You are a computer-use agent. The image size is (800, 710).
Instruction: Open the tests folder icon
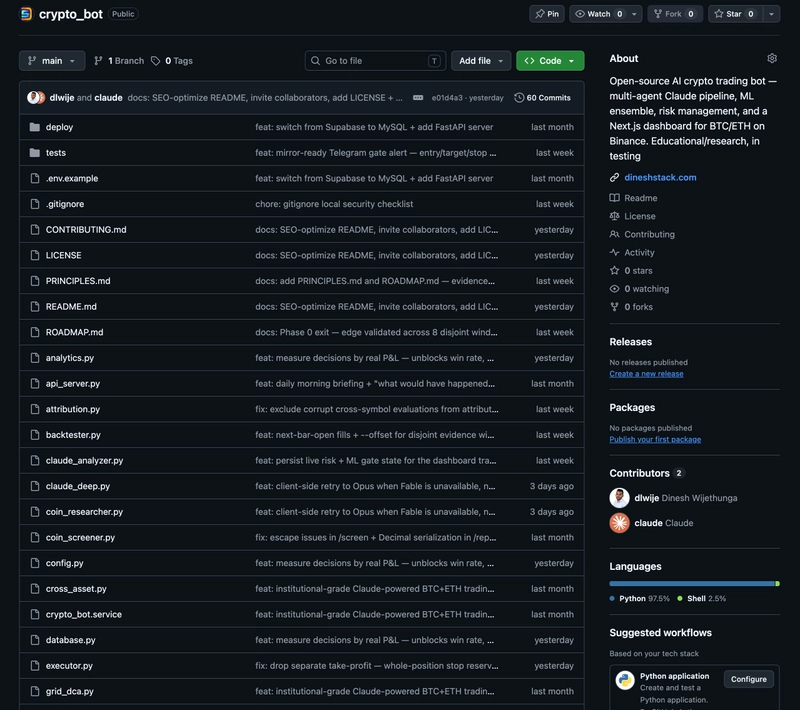[35, 153]
